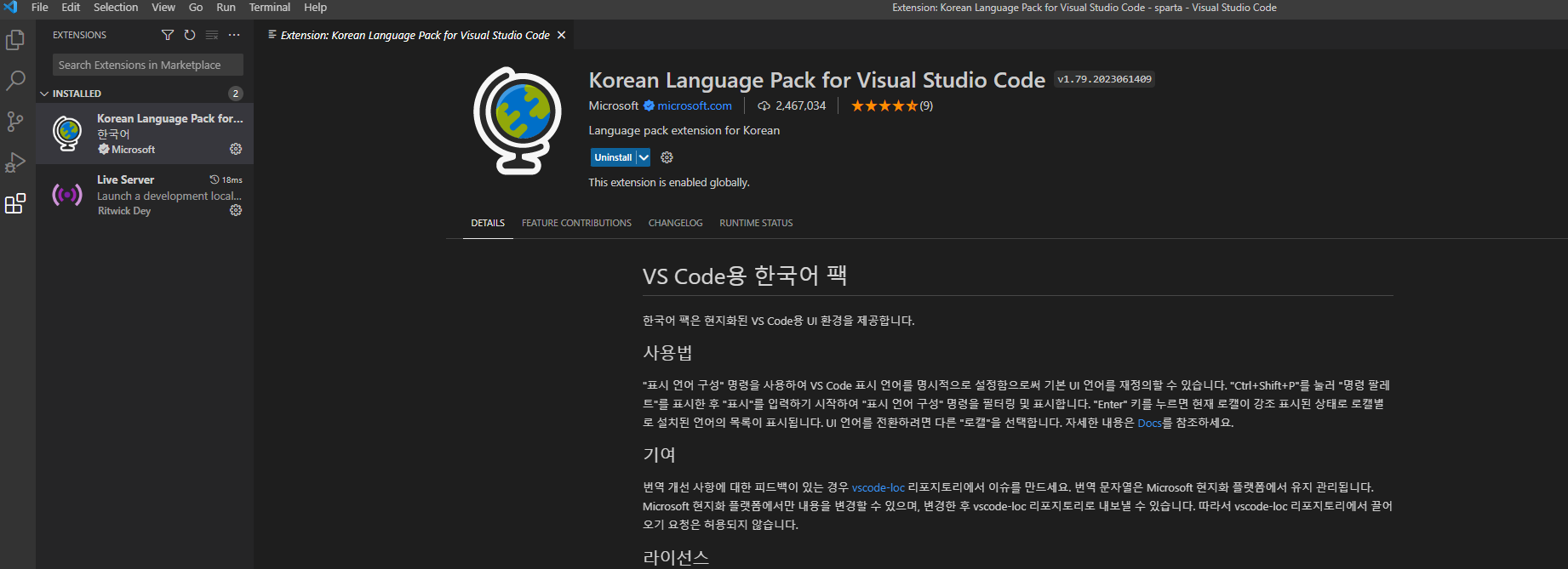The height and width of the screenshot is (569, 1568).
Task: Click the EXTENSIONS panel title
Action: pos(79,35)
